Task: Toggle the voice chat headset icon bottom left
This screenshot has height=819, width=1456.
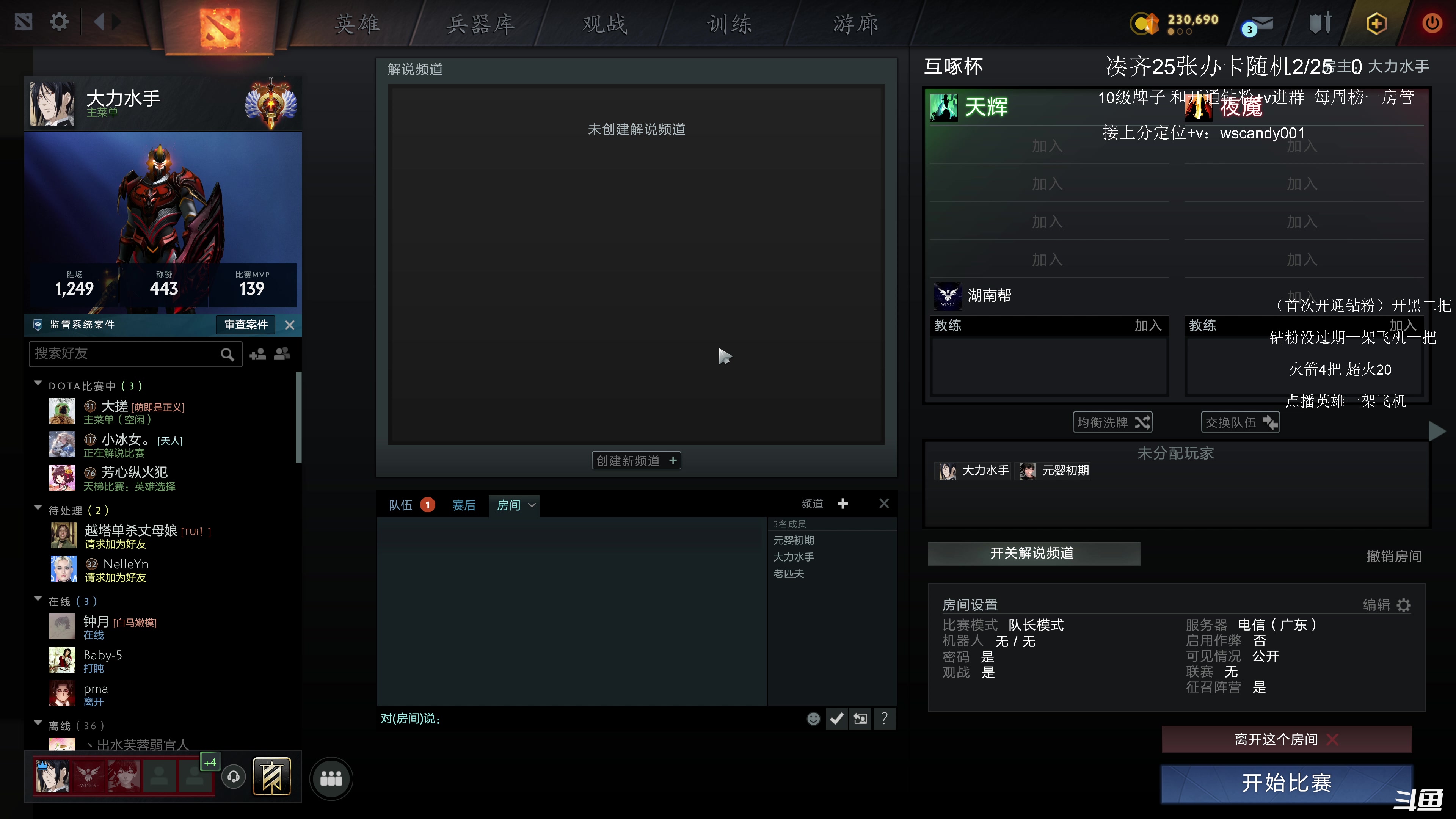Action: 234,777
